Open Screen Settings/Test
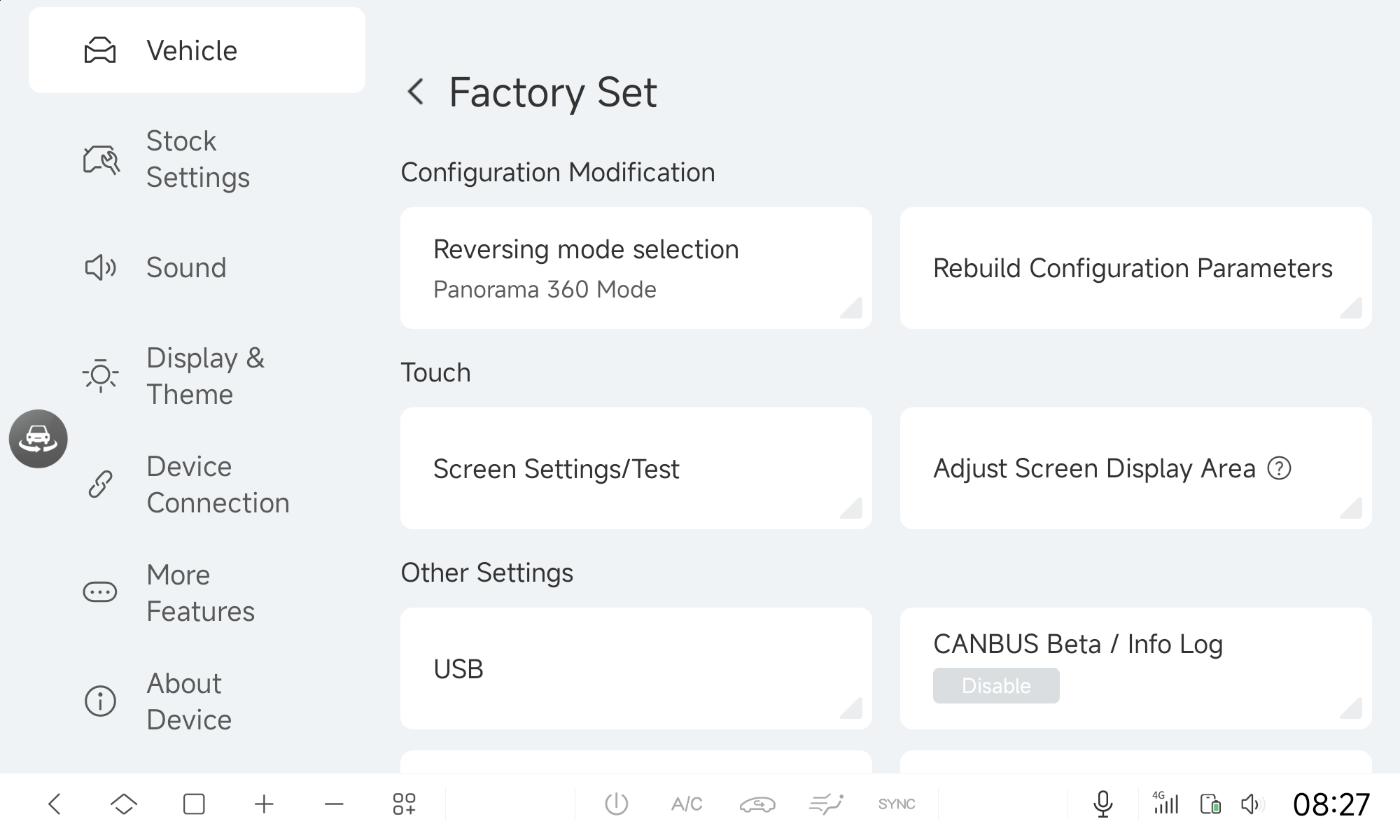This screenshot has width=1400, height=840. point(636,468)
